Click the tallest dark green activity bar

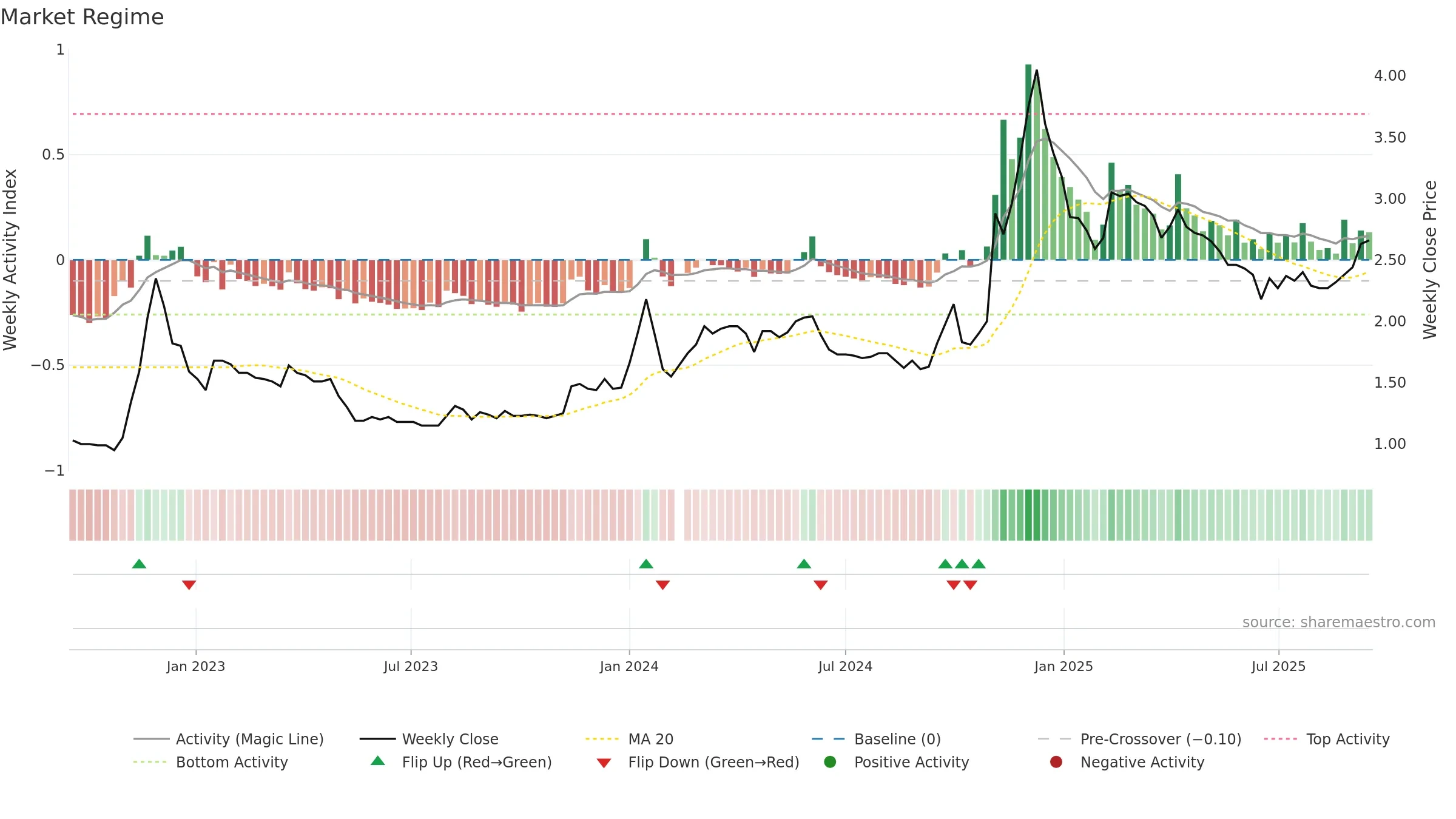(1028, 162)
